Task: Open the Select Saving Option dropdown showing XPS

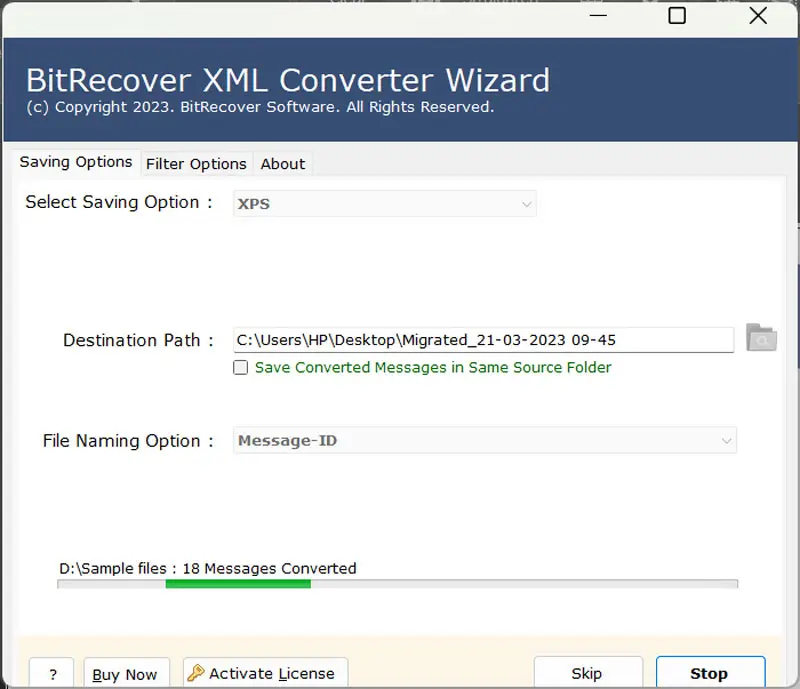Action: 384,204
